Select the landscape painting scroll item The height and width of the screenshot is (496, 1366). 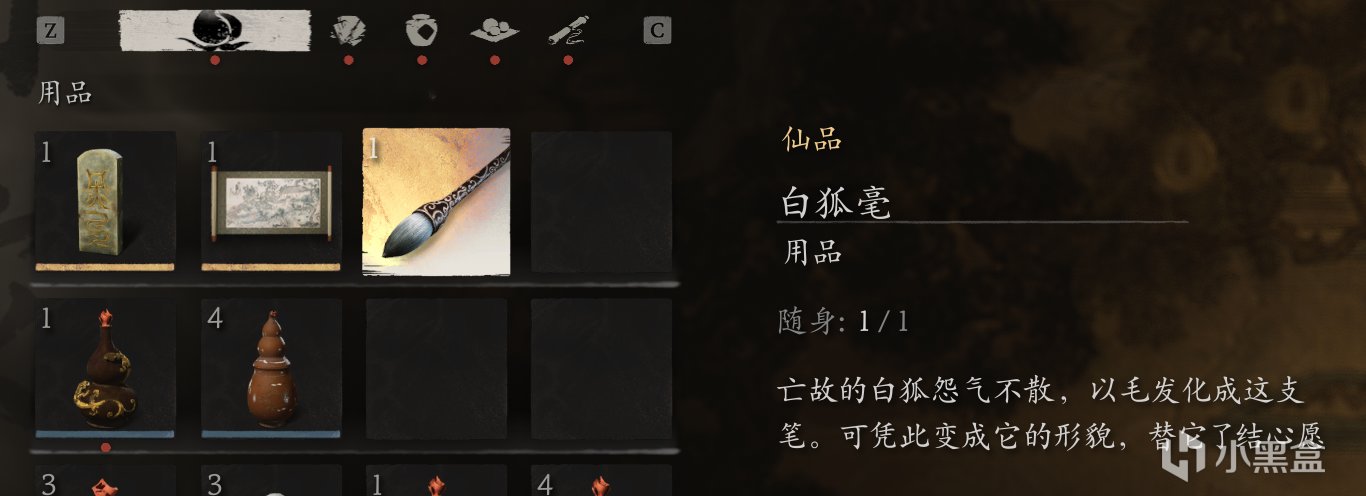(x=271, y=200)
